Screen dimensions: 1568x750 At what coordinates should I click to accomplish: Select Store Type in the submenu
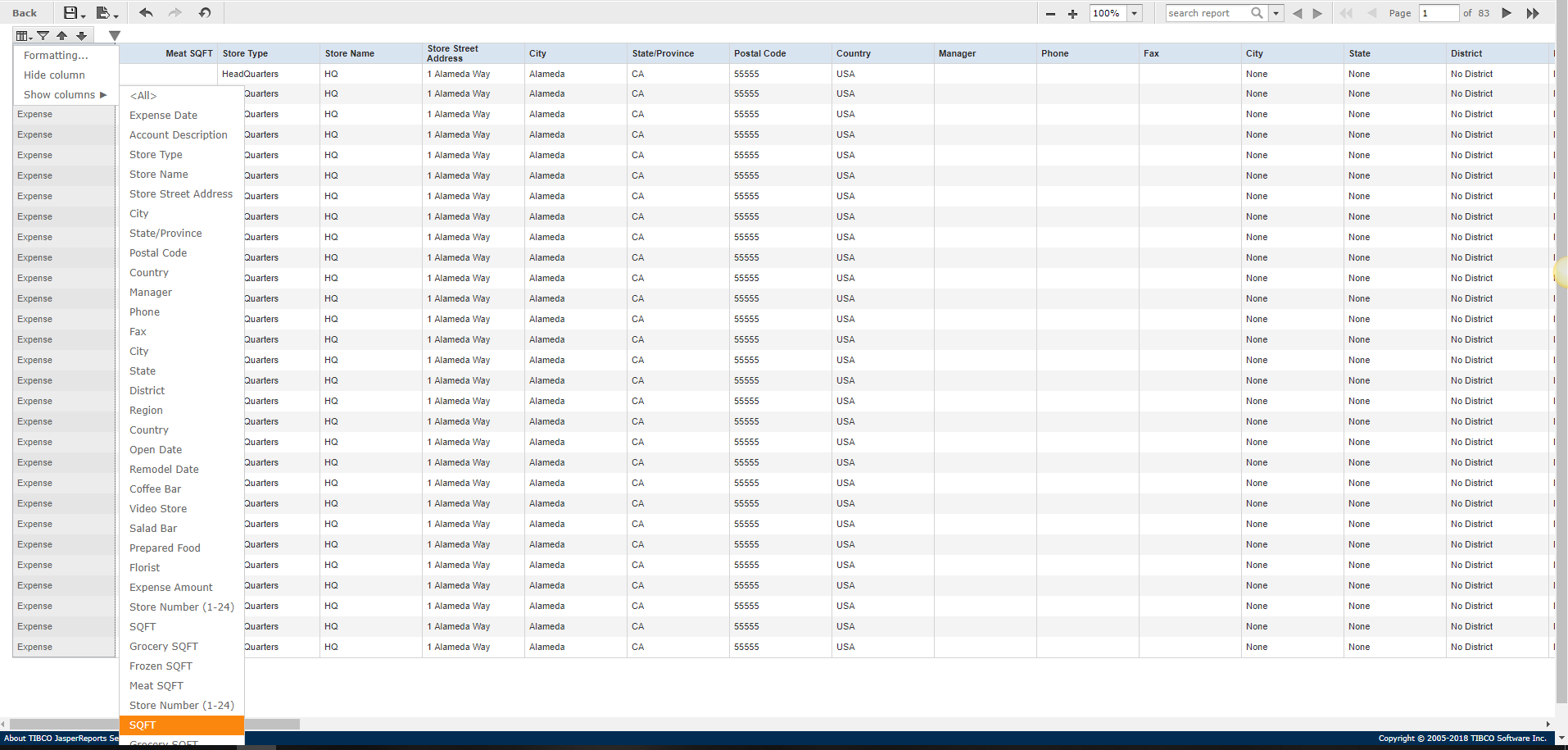tap(182, 155)
